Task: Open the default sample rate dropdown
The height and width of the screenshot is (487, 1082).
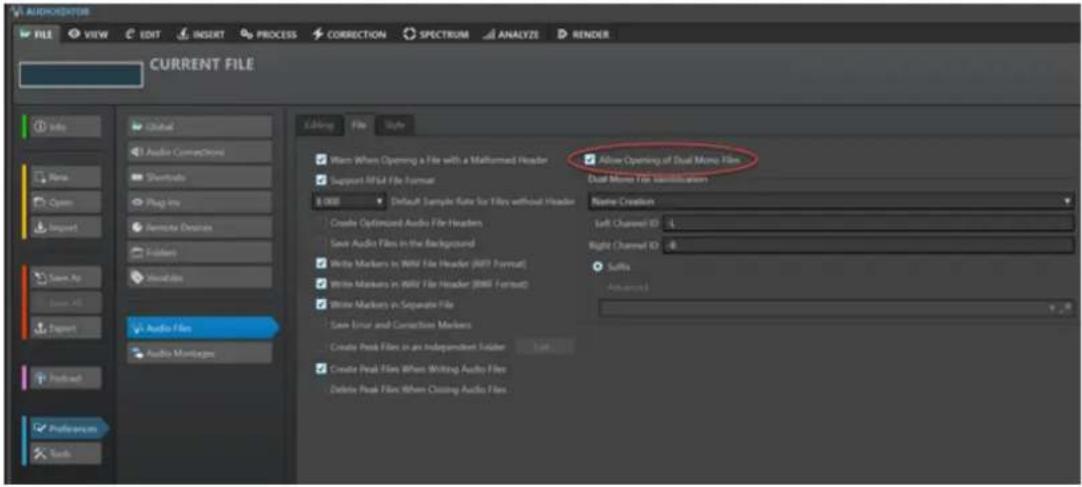Action: pos(349,201)
